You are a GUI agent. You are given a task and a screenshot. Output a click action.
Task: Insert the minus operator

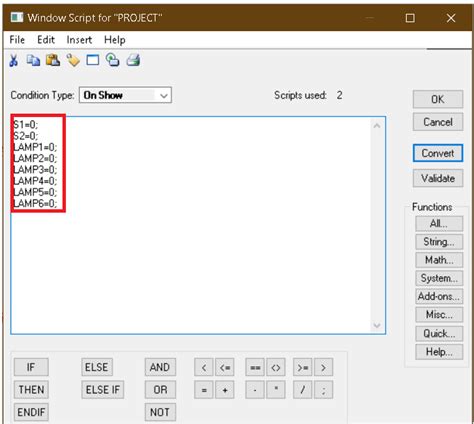(255, 390)
